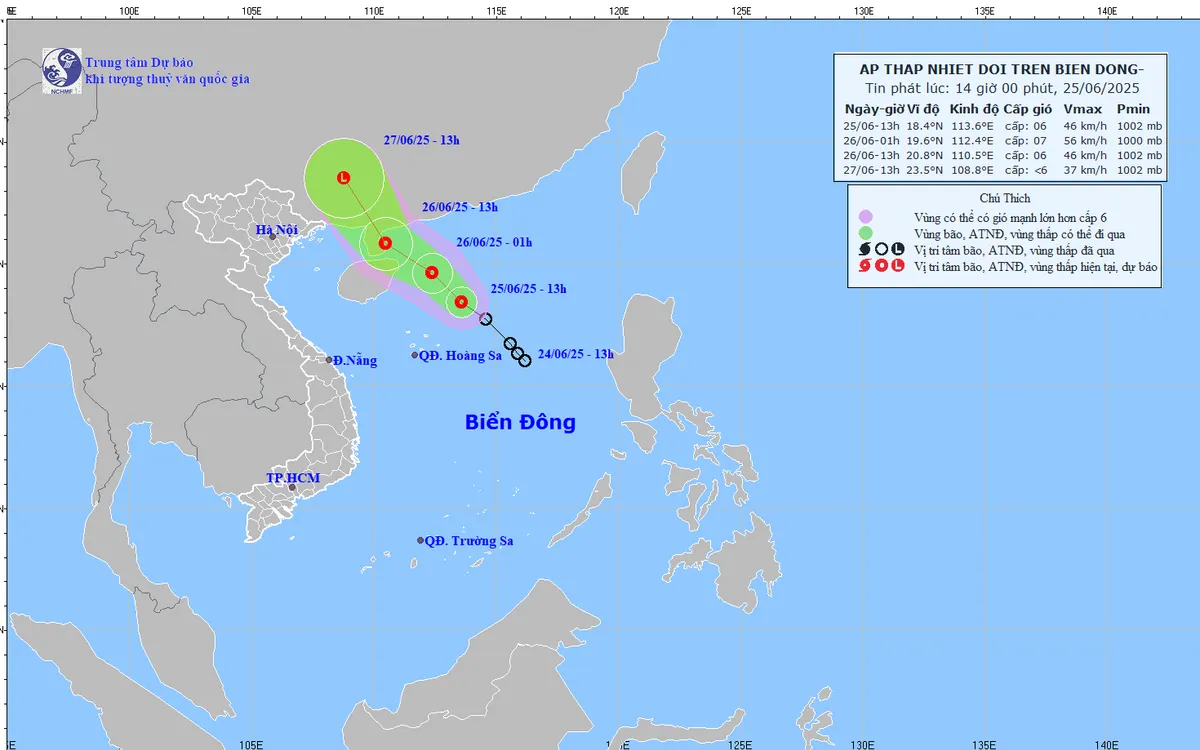The image size is (1200, 750).
Task: Click the 'Cấp gió' column header
Action: pyautogui.click(x=1028, y=109)
